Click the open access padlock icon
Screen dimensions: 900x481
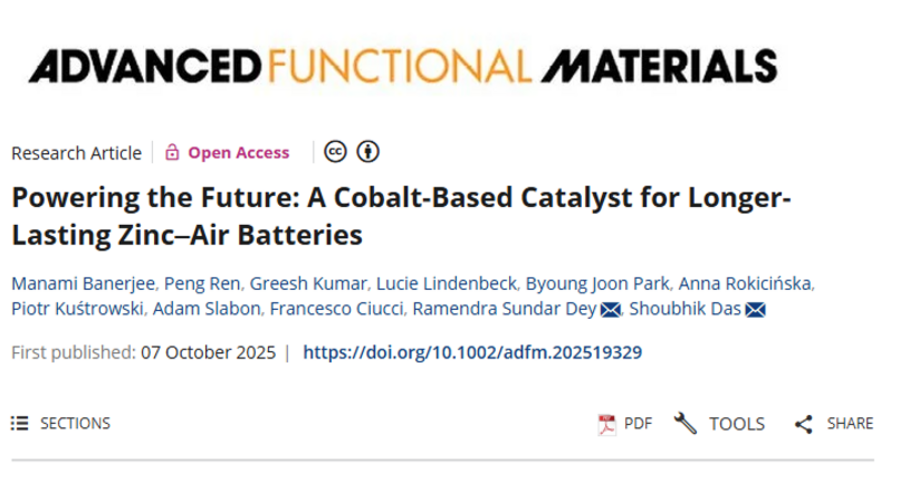172,153
